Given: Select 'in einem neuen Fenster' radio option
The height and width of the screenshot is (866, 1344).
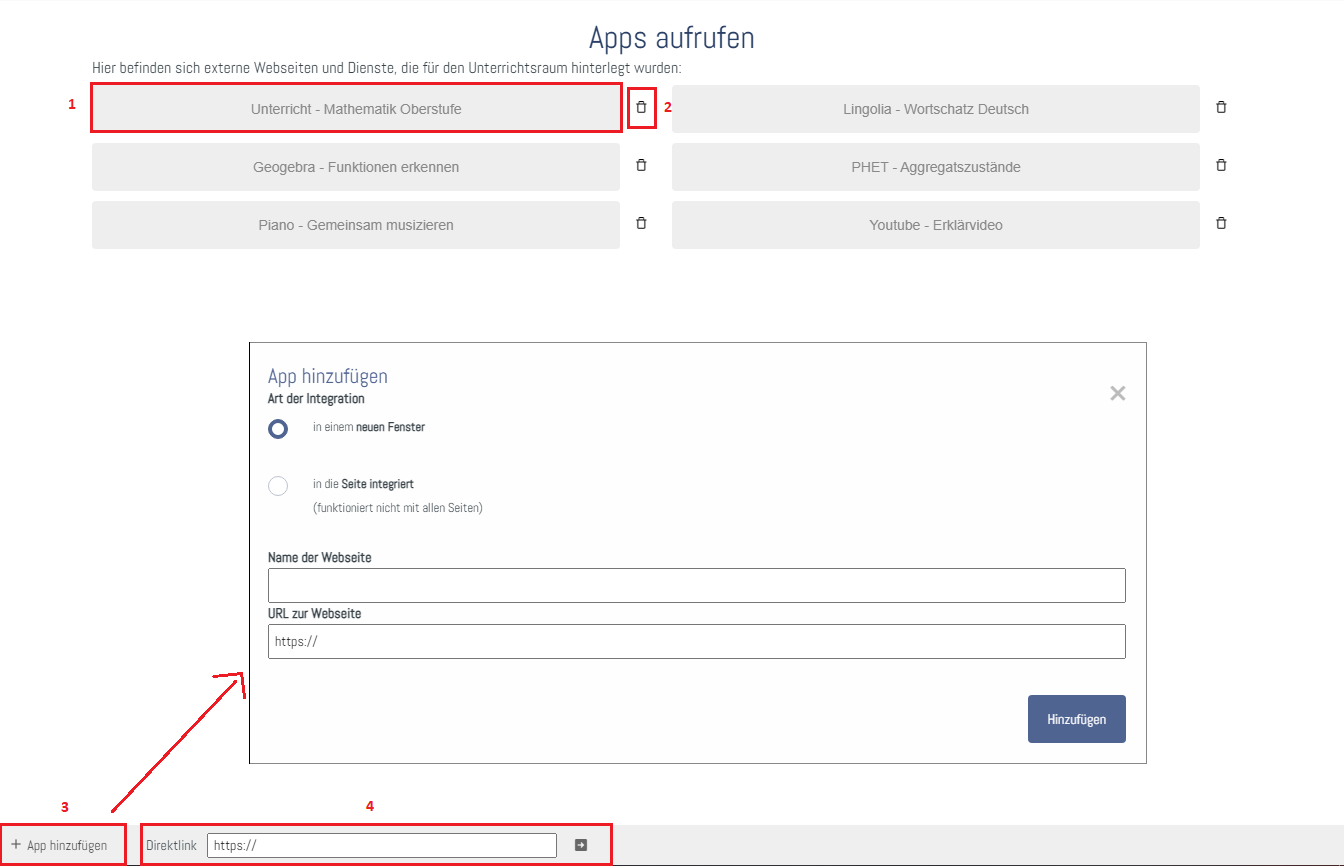Looking at the screenshot, I should 278,428.
